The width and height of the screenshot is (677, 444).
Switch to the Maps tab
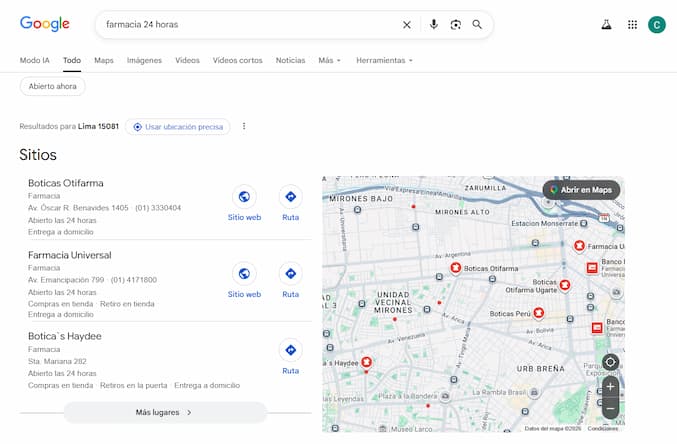point(104,60)
